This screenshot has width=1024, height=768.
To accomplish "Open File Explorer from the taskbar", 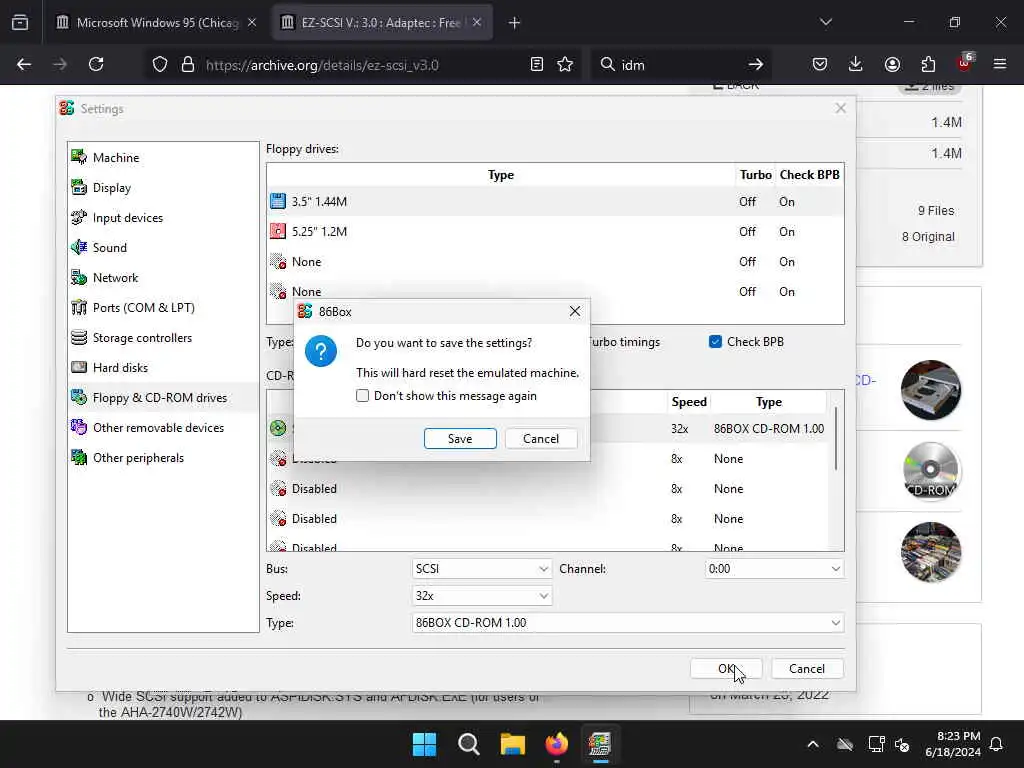I will point(513,744).
